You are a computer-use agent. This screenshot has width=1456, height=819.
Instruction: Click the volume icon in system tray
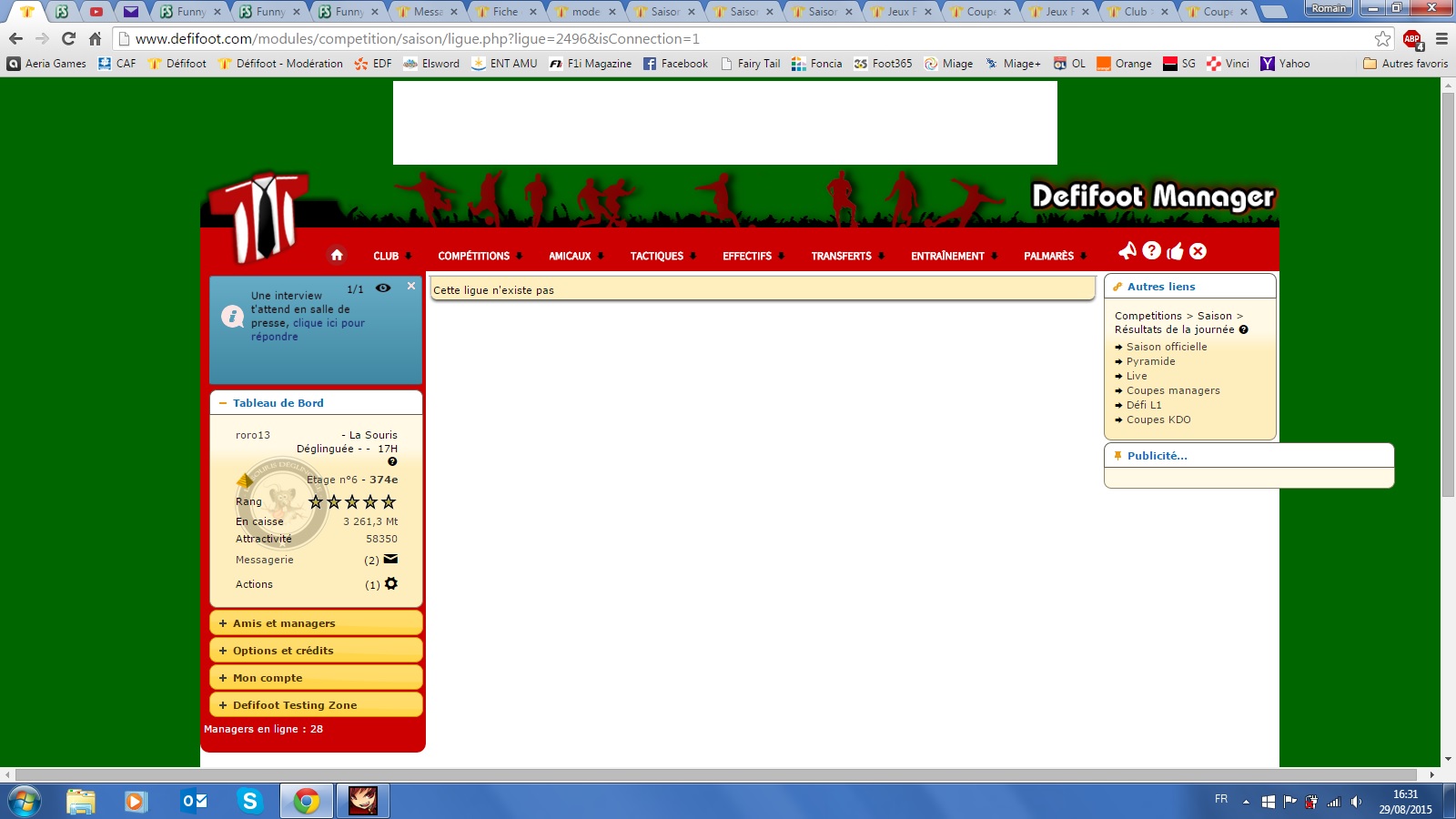[x=1356, y=802]
